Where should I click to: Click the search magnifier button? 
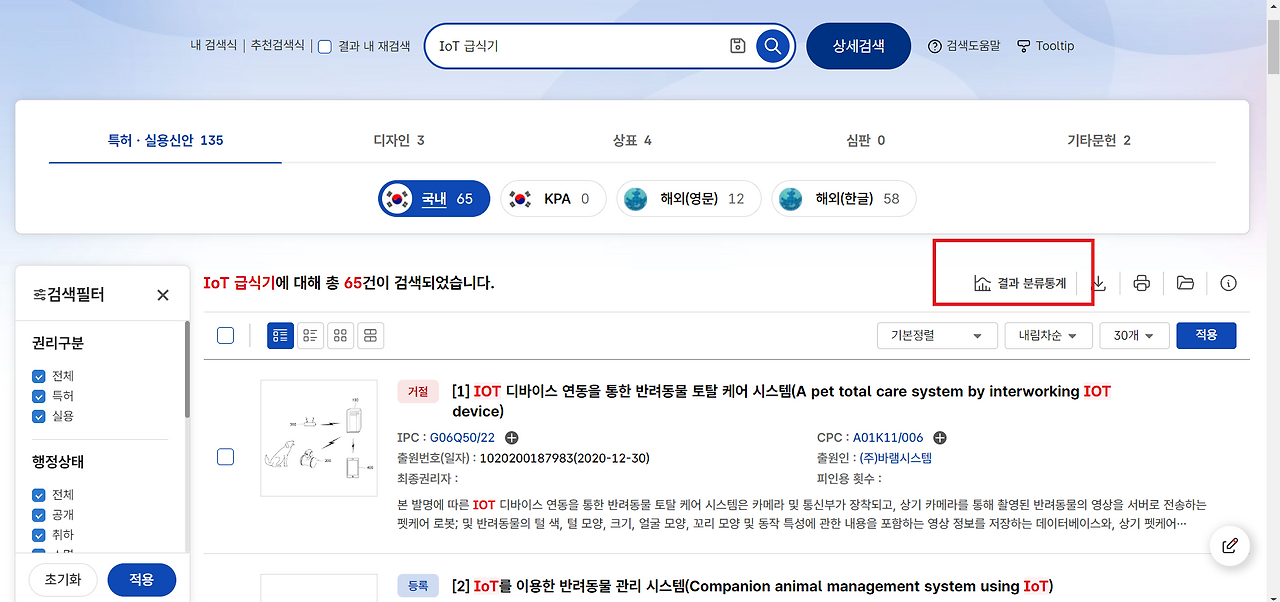click(x=772, y=45)
